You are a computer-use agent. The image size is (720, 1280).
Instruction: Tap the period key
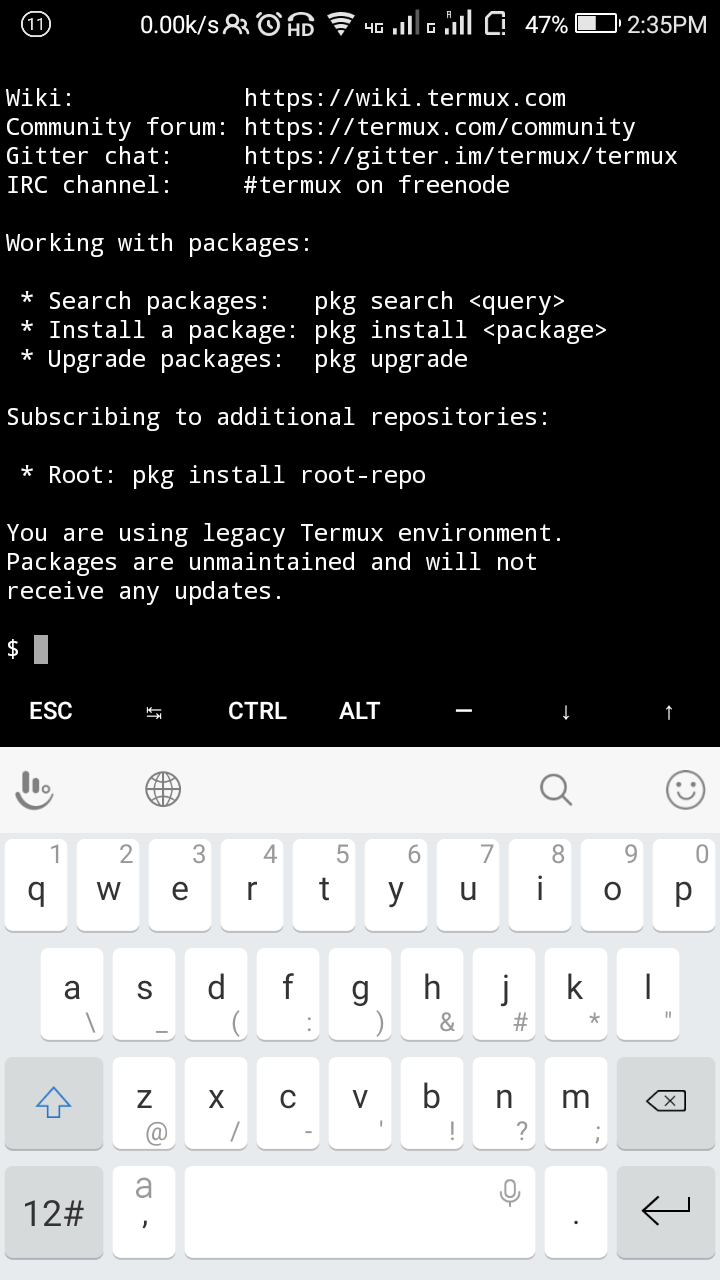[576, 1212]
